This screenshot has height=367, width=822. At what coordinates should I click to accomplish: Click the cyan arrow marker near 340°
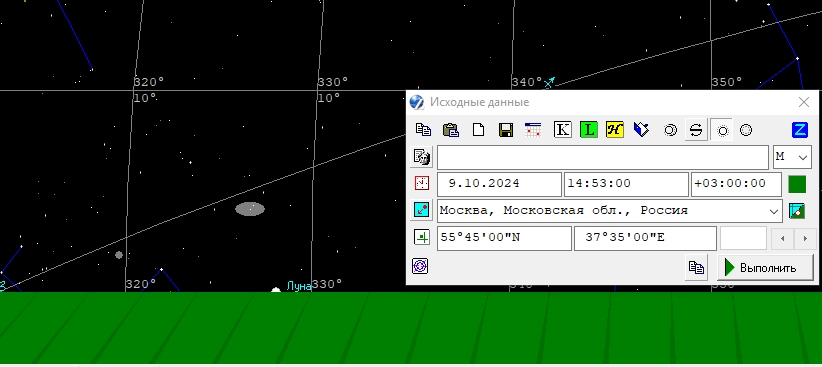pos(549,82)
